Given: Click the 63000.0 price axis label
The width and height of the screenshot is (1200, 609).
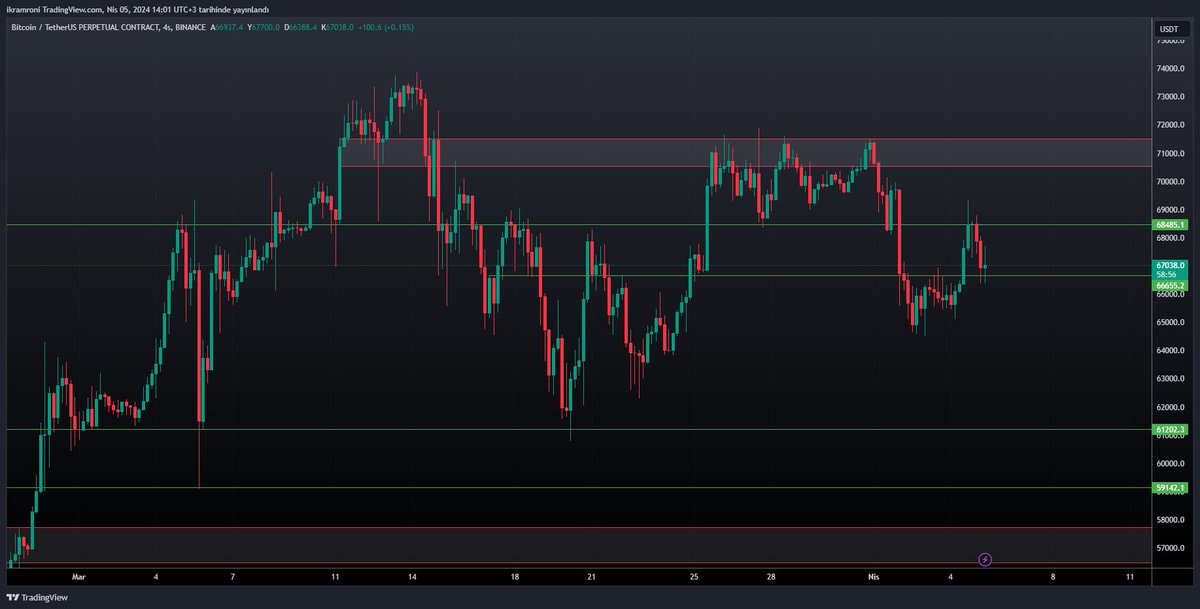Looking at the screenshot, I should (x=1169, y=379).
